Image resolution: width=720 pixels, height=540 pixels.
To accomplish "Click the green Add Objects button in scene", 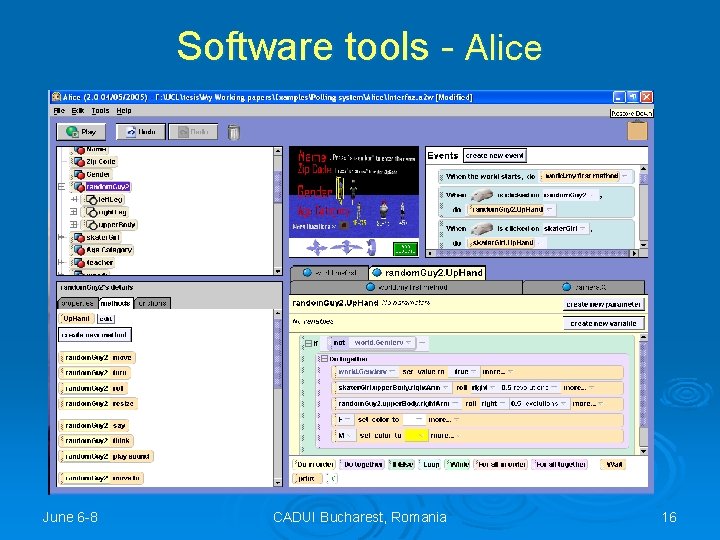I will coord(405,249).
